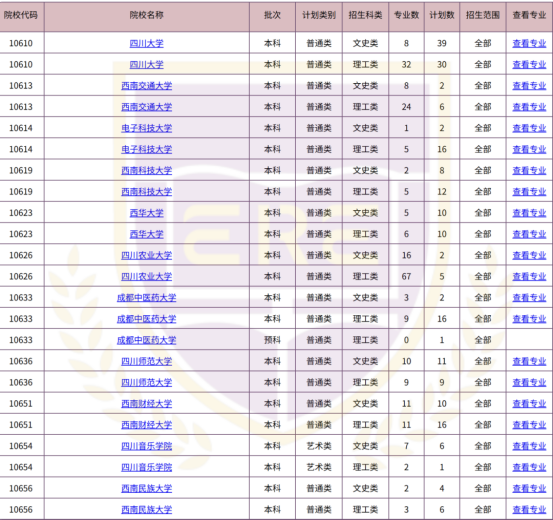The width and height of the screenshot is (553, 520).
Task: Click 查看专业 for 电子科技大学 理工类
Action: click(x=529, y=149)
